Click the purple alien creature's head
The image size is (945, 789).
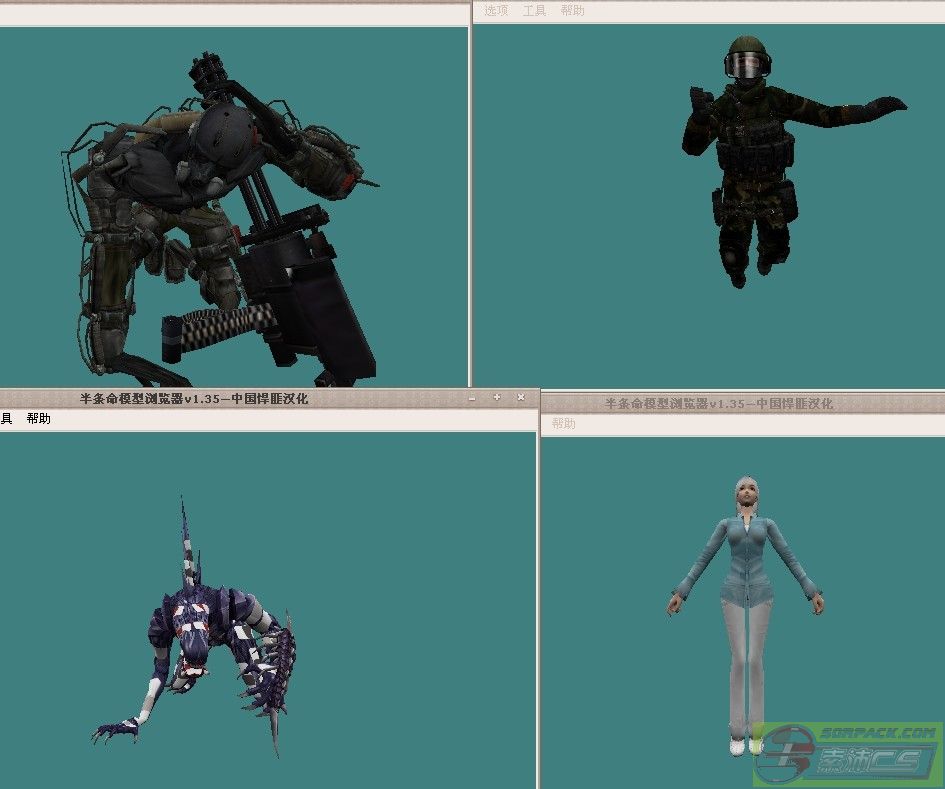(x=192, y=638)
